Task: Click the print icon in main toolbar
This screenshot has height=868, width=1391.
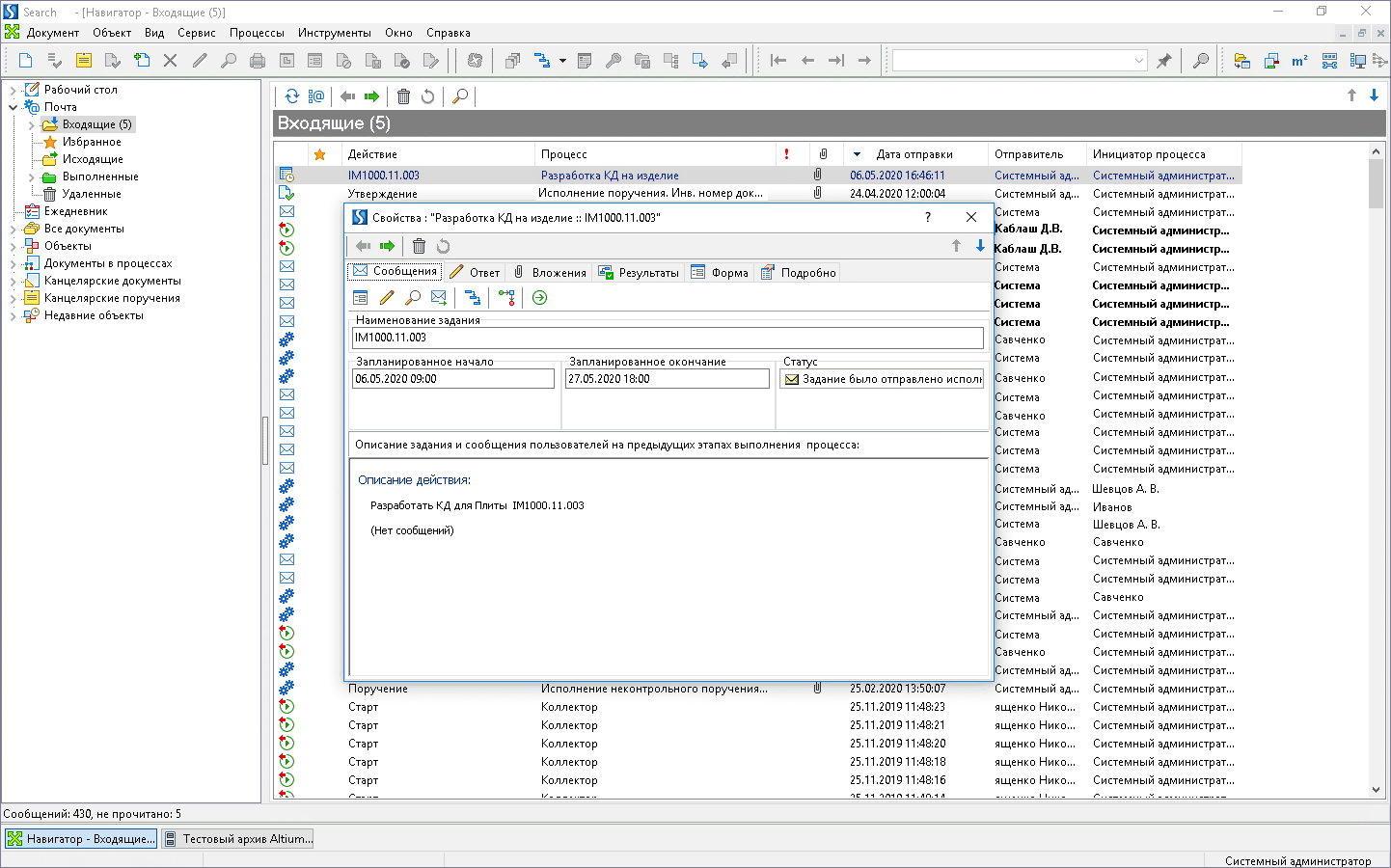Action: 258,61
